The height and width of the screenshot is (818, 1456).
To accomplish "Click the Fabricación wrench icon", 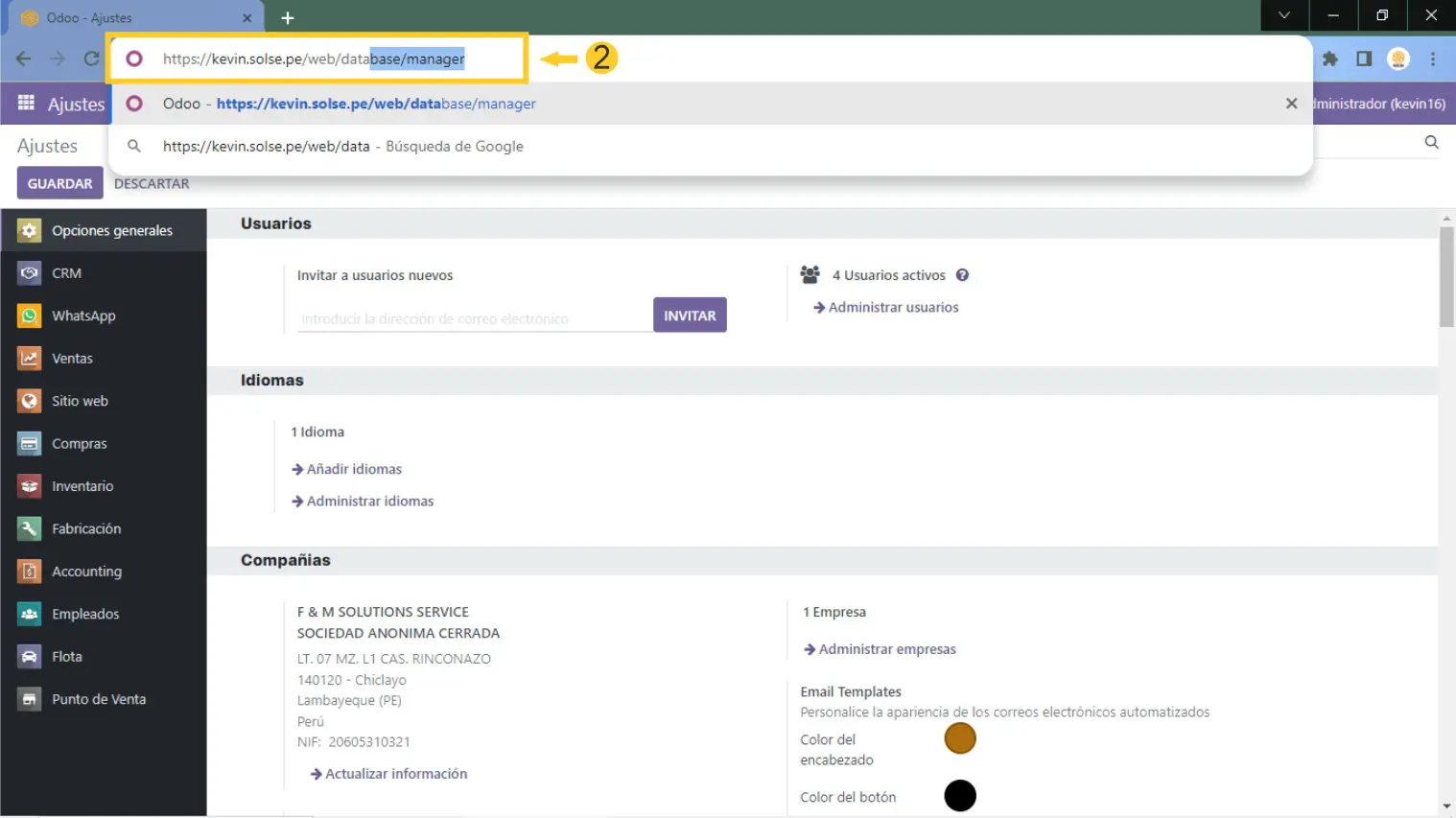I will point(30,528).
